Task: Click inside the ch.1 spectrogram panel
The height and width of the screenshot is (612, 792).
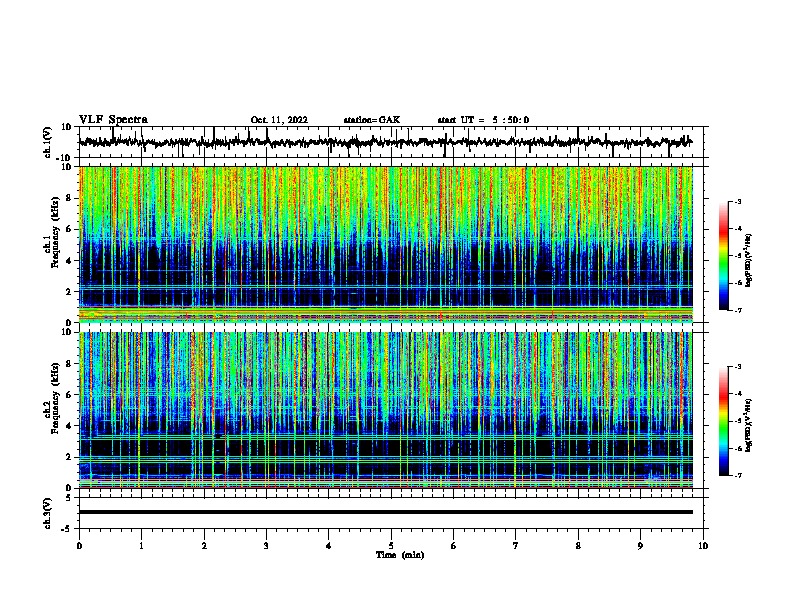Action: tap(386, 244)
